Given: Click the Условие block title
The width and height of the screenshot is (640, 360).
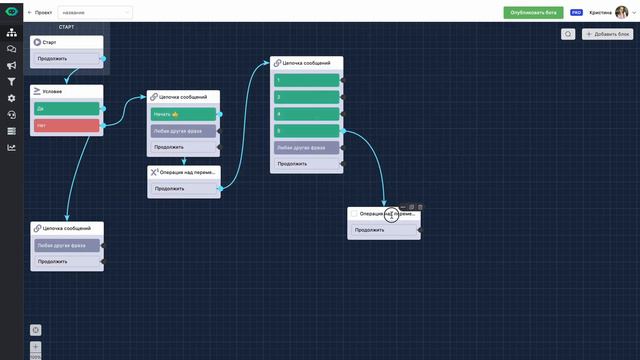Looking at the screenshot, I should [x=52, y=91].
